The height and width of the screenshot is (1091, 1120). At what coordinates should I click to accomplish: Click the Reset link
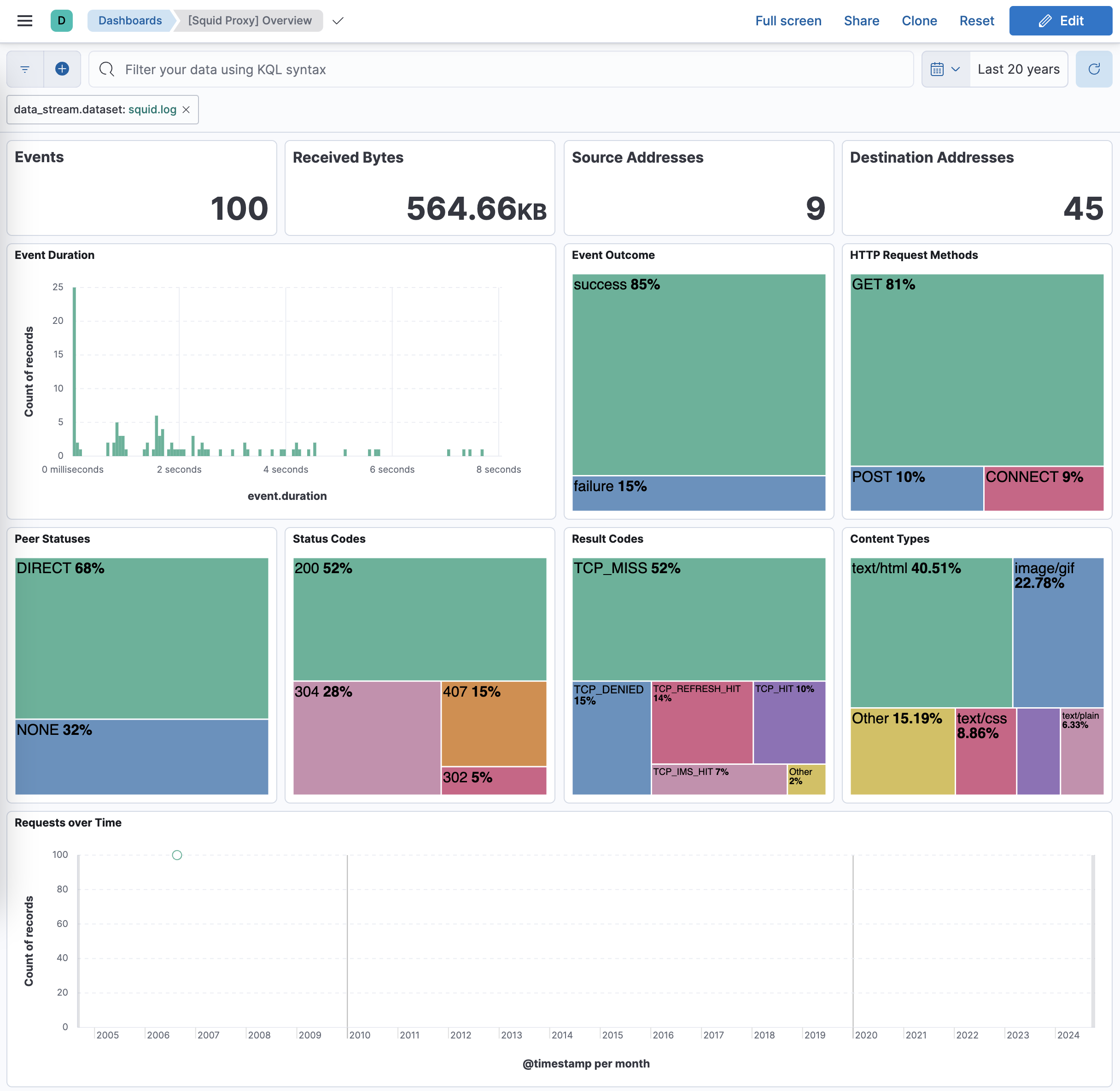976,21
